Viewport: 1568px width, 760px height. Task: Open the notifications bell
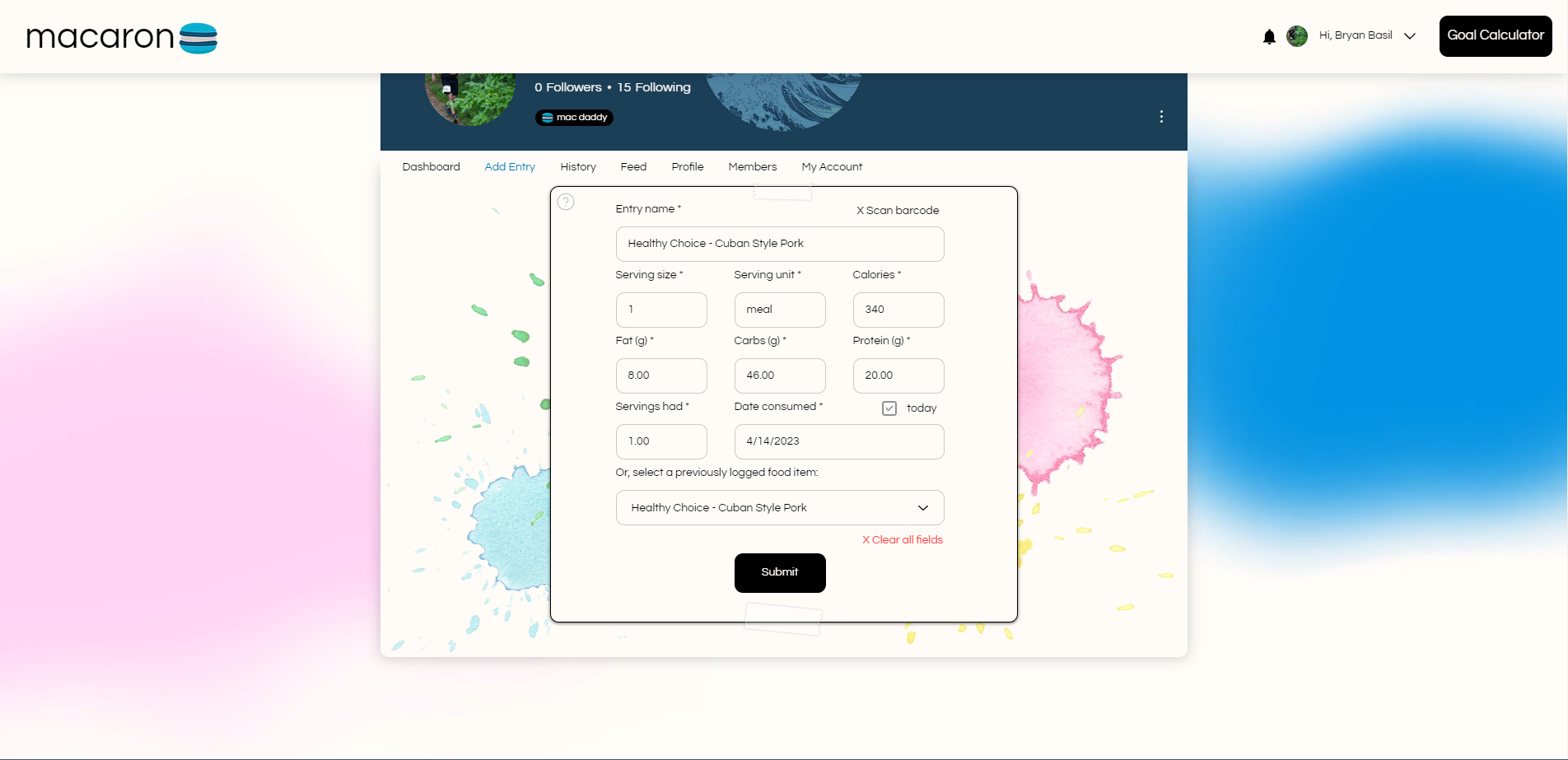click(x=1269, y=36)
